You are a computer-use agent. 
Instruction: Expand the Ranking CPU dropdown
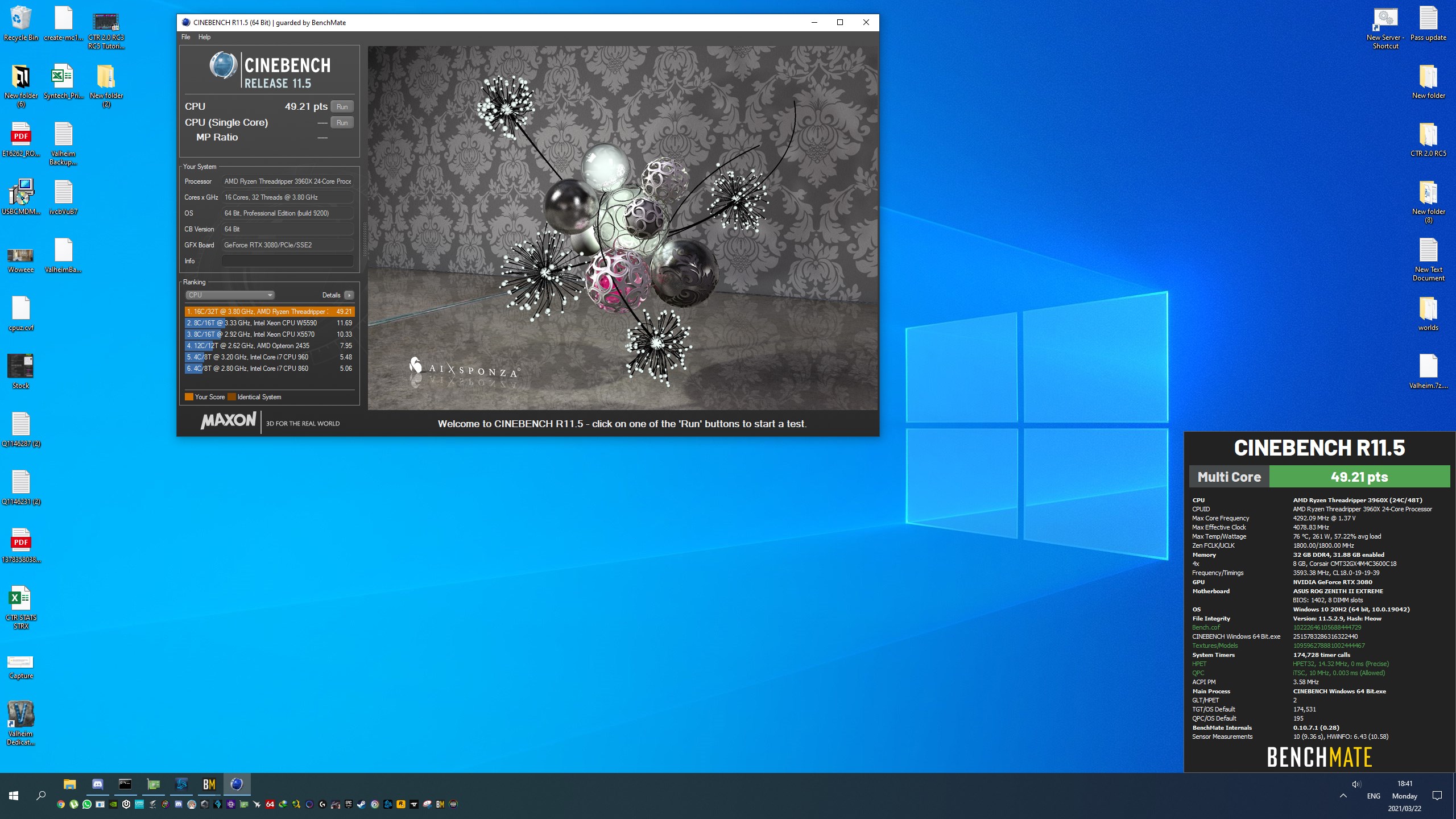[230, 295]
